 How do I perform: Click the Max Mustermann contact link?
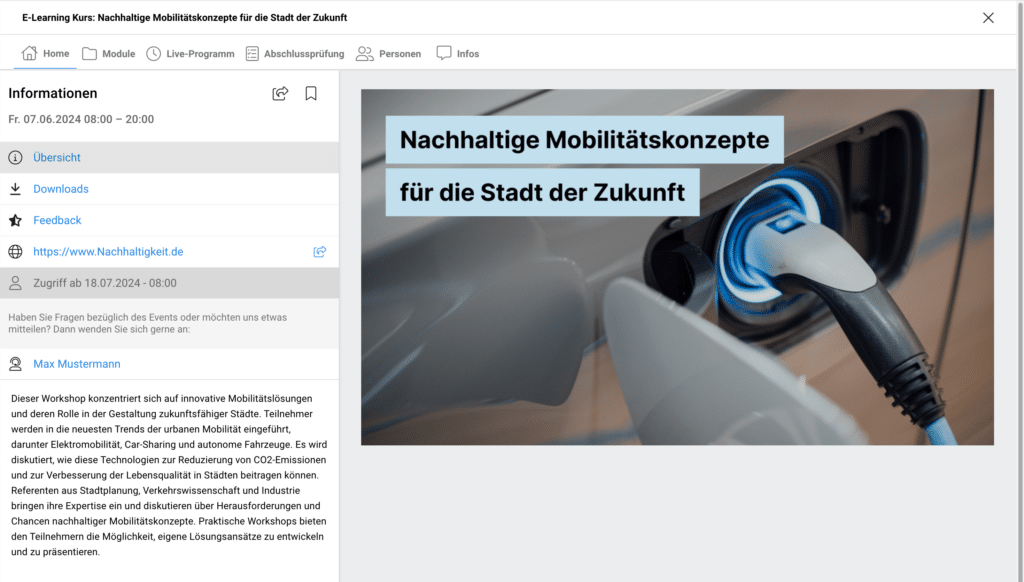click(77, 364)
